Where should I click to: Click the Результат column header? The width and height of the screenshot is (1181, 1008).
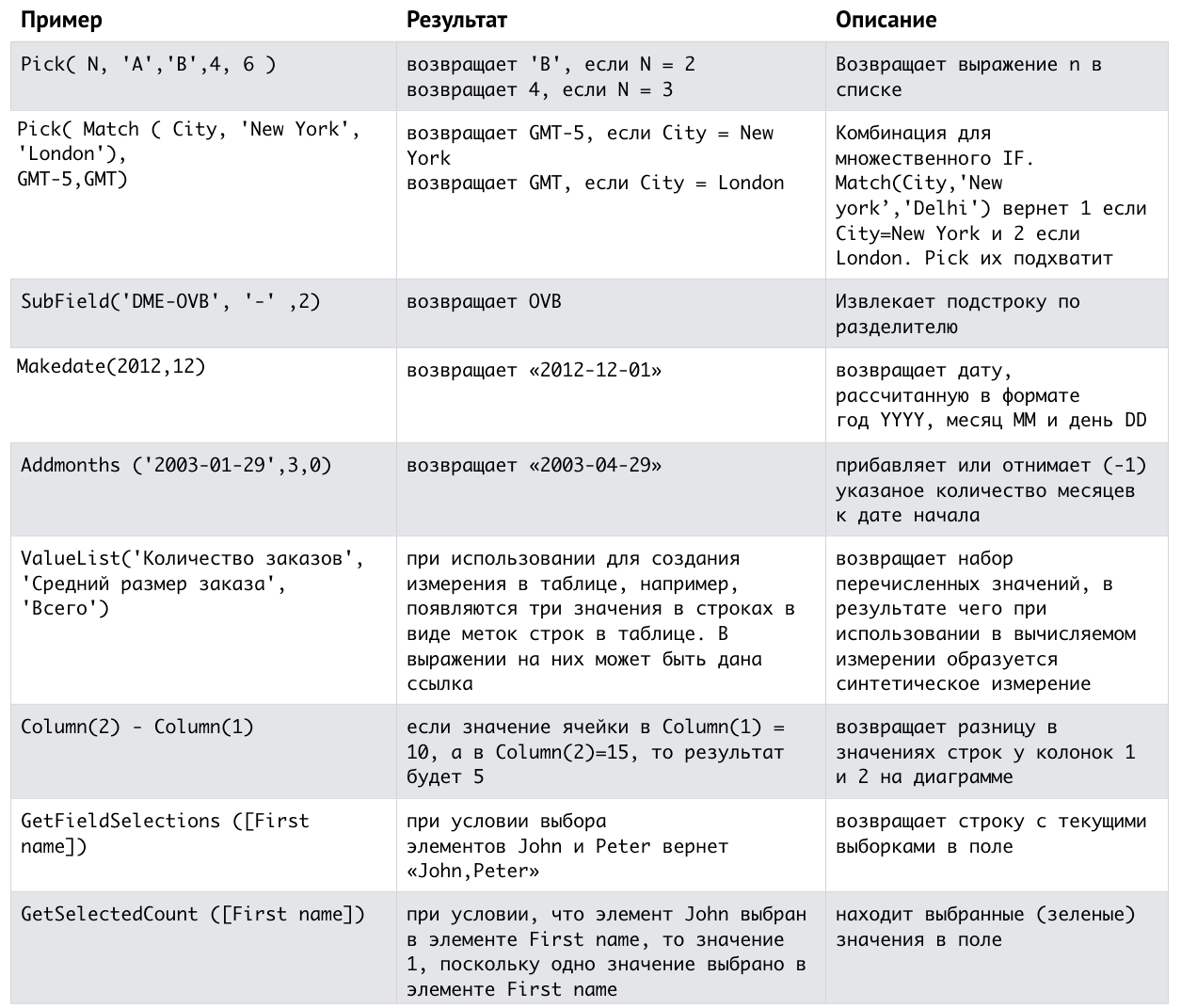tap(456, 20)
